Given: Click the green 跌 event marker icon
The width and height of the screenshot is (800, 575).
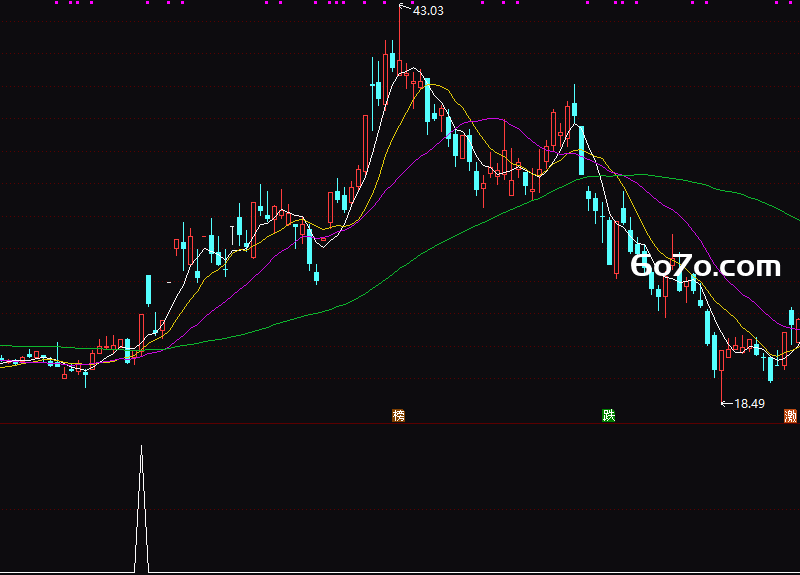Looking at the screenshot, I should coord(609,415).
